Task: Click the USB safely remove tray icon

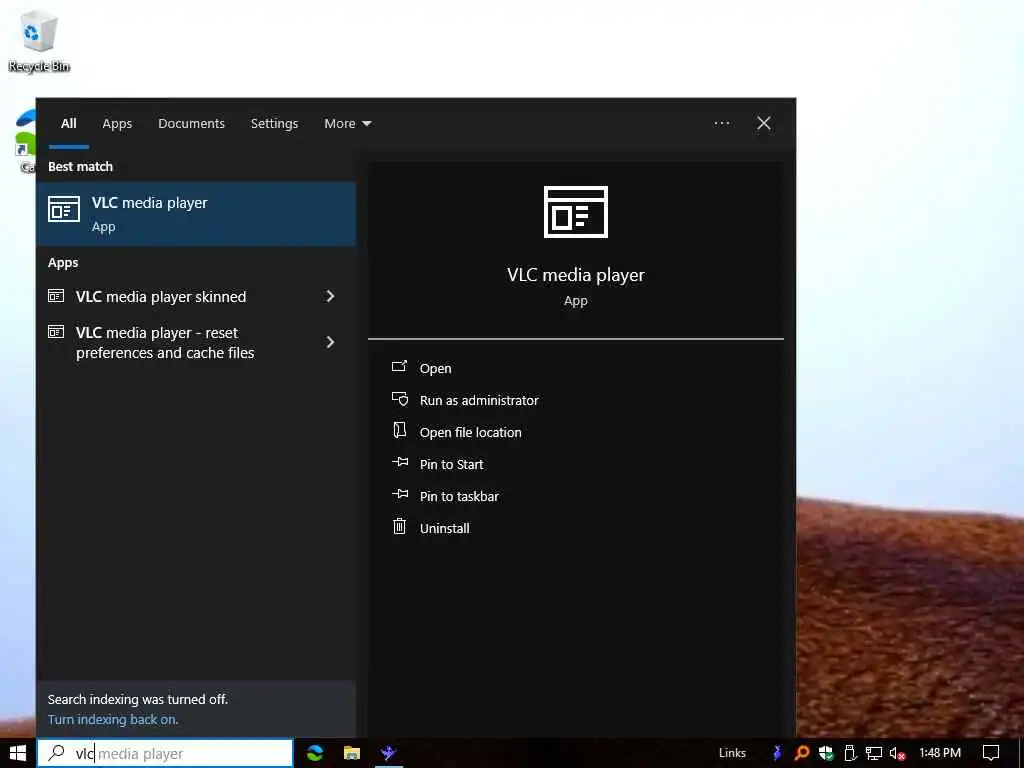Action: point(850,753)
